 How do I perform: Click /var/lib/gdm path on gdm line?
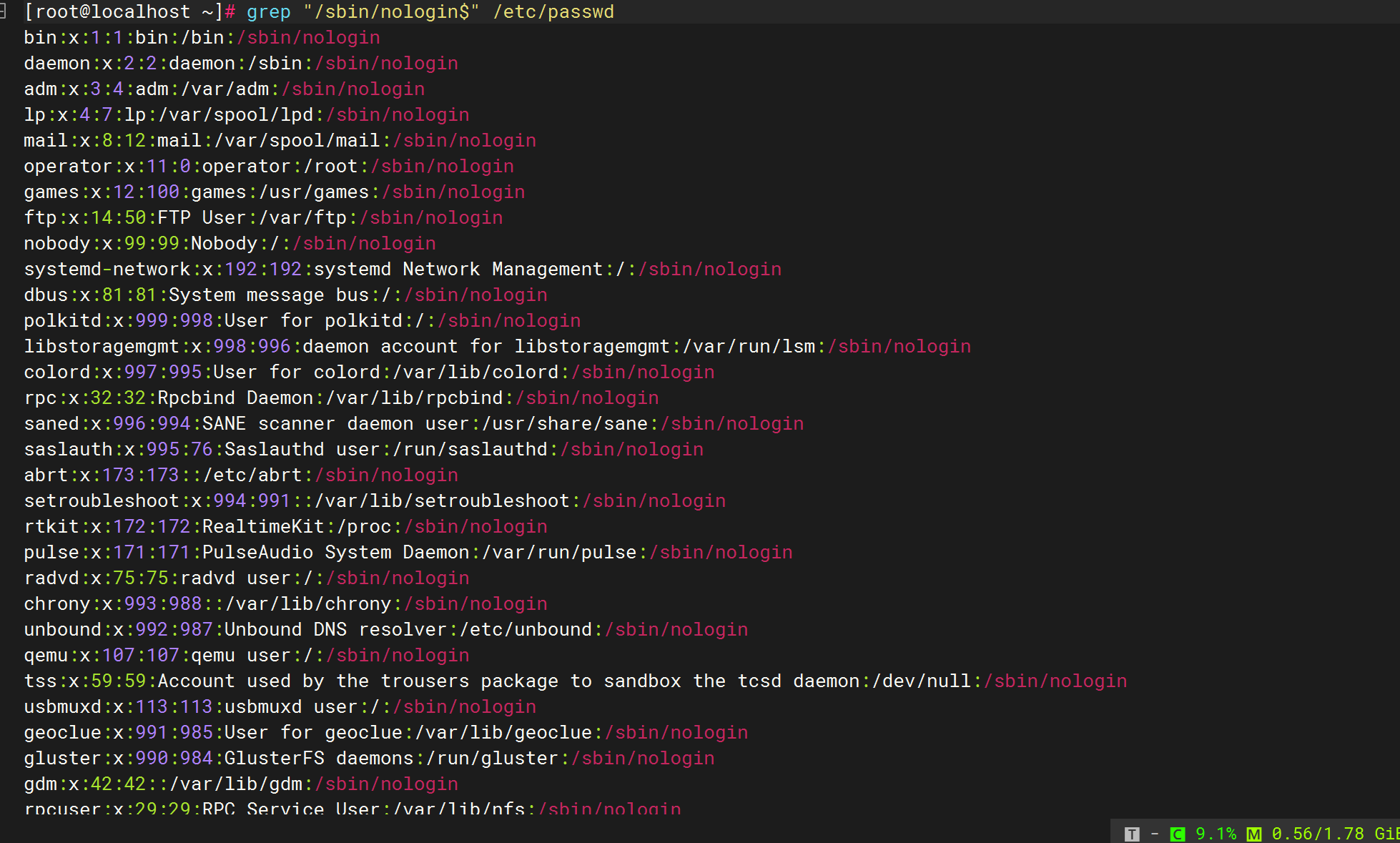236,784
